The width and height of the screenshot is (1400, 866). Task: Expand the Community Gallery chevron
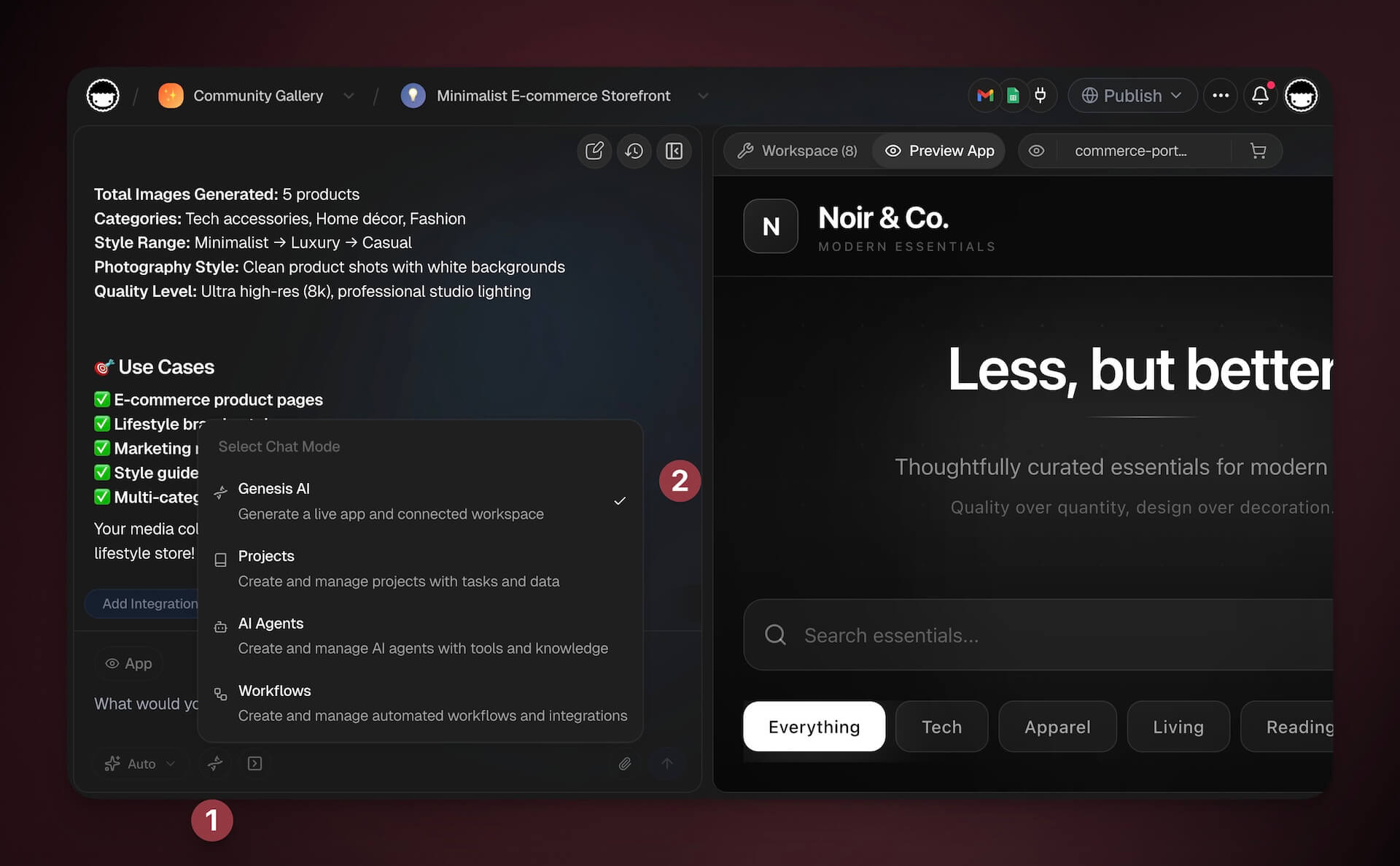349,96
